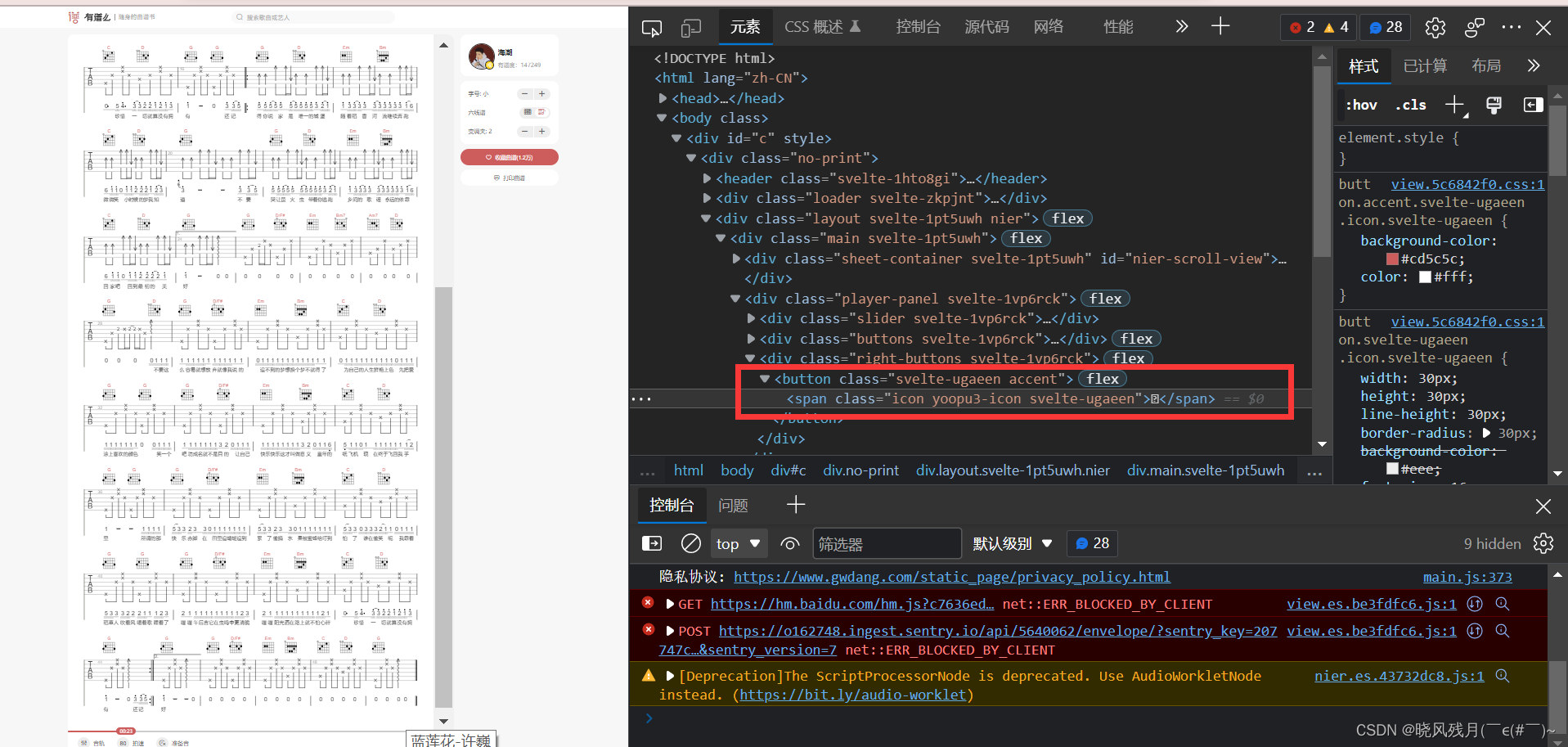This screenshot has height=747, width=1568.
Task: Click the console 筛选器 filter input
Action: [887, 543]
